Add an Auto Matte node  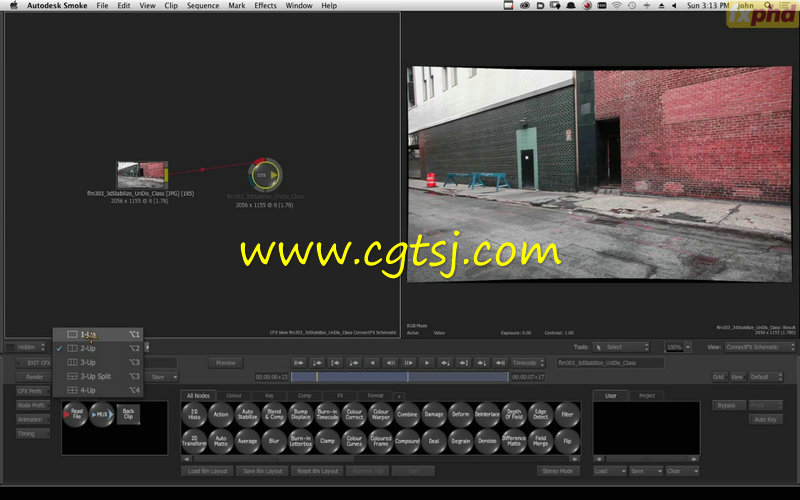(x=221, y=441)
